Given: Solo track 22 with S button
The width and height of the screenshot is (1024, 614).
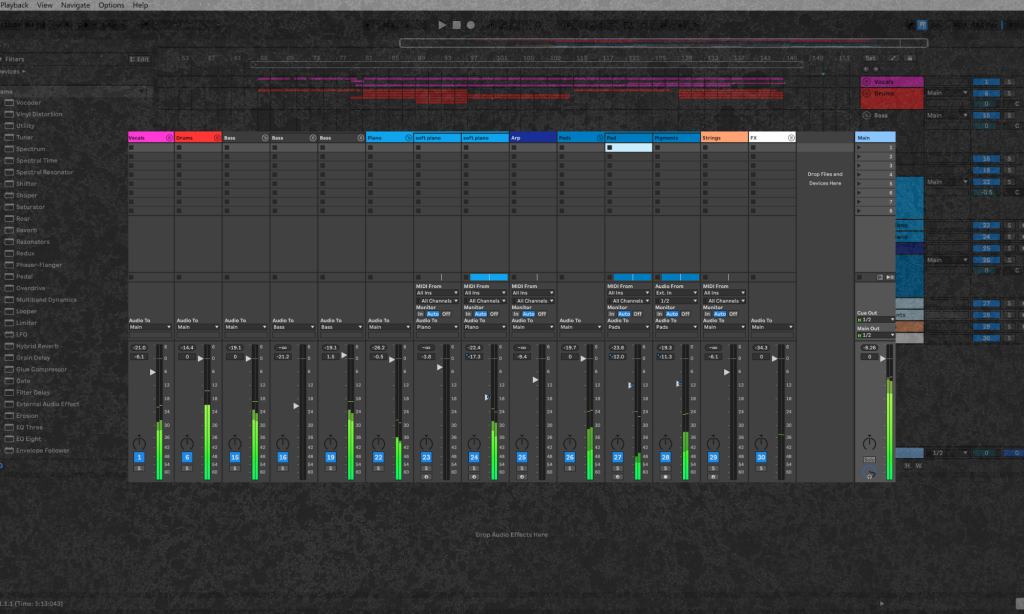Looking at the screenshot, I should tap(378, 468).
